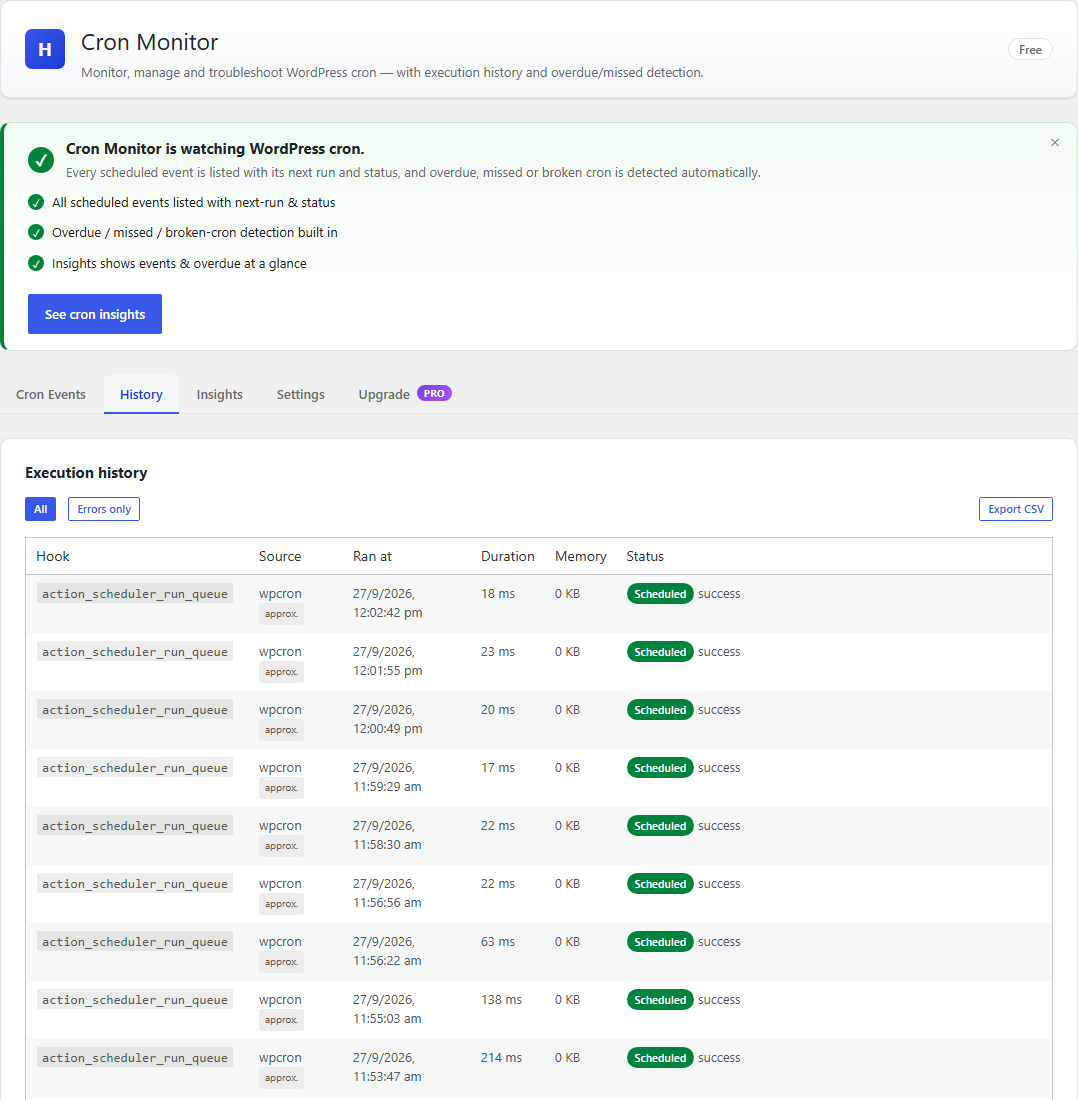Click hook name in 11:56:22 am row
1078x1100 pixels.
tap(135, 942)
